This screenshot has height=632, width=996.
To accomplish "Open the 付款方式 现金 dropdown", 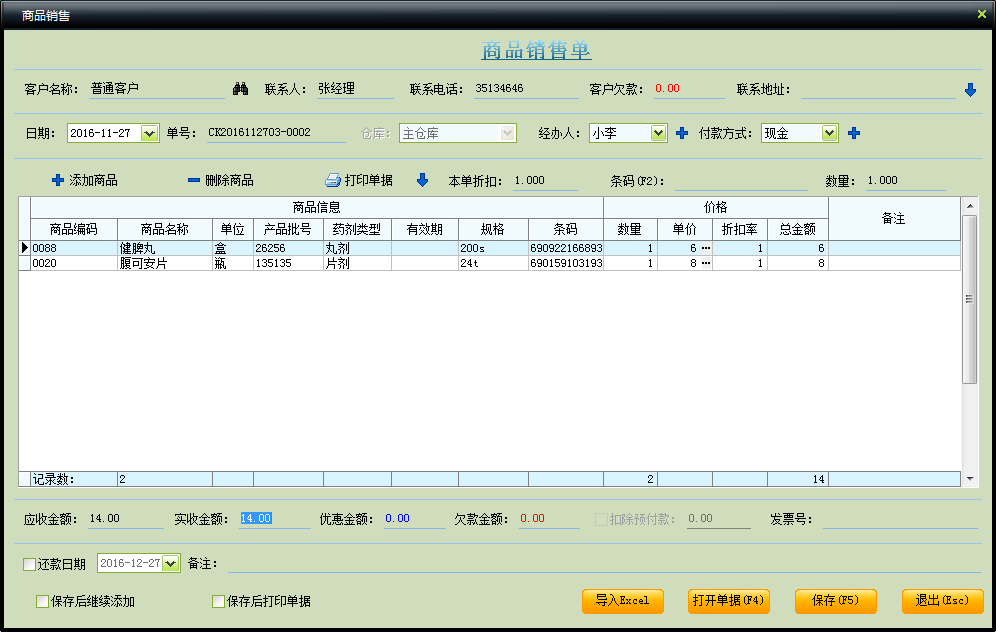I will [830, 133].
